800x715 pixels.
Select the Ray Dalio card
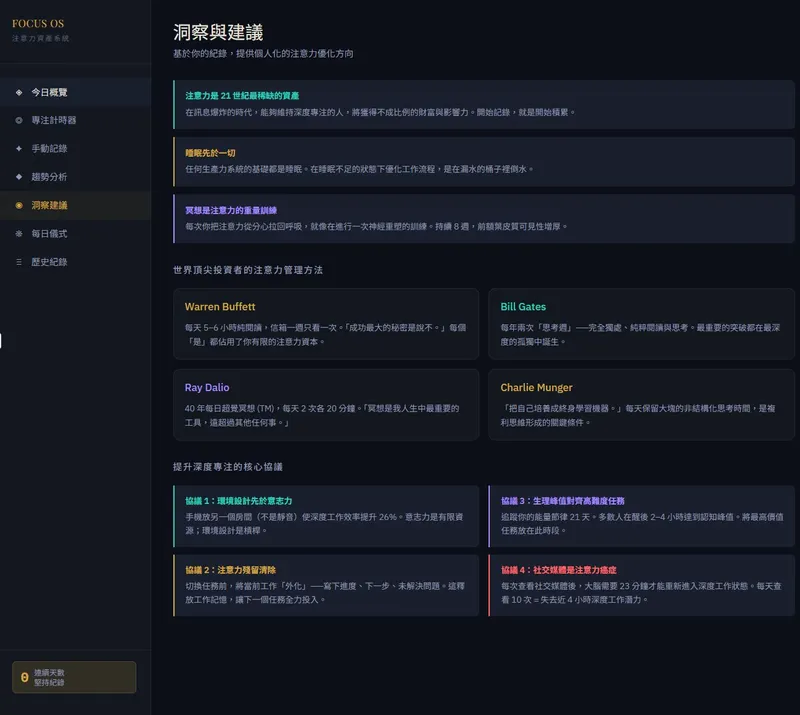[x=326, y=405]
